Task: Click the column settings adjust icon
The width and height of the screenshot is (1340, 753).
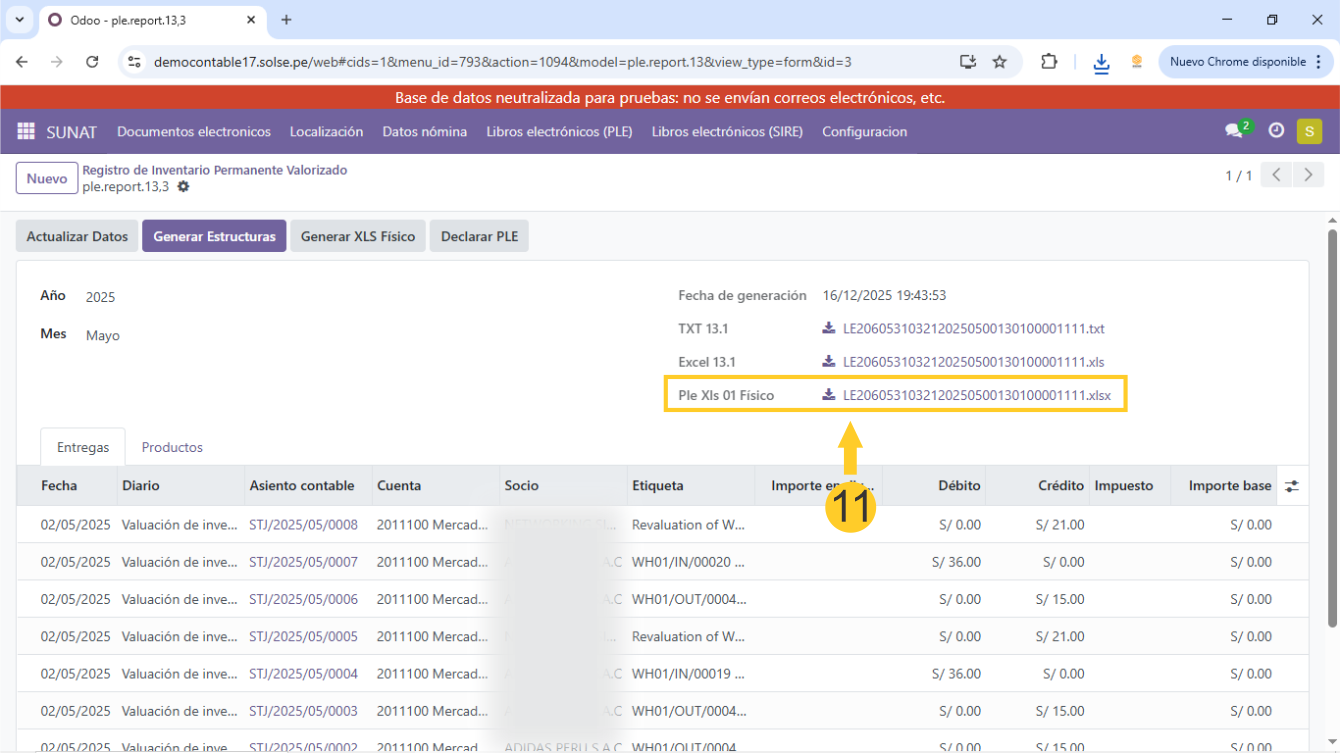Action: pos(1292,486)
